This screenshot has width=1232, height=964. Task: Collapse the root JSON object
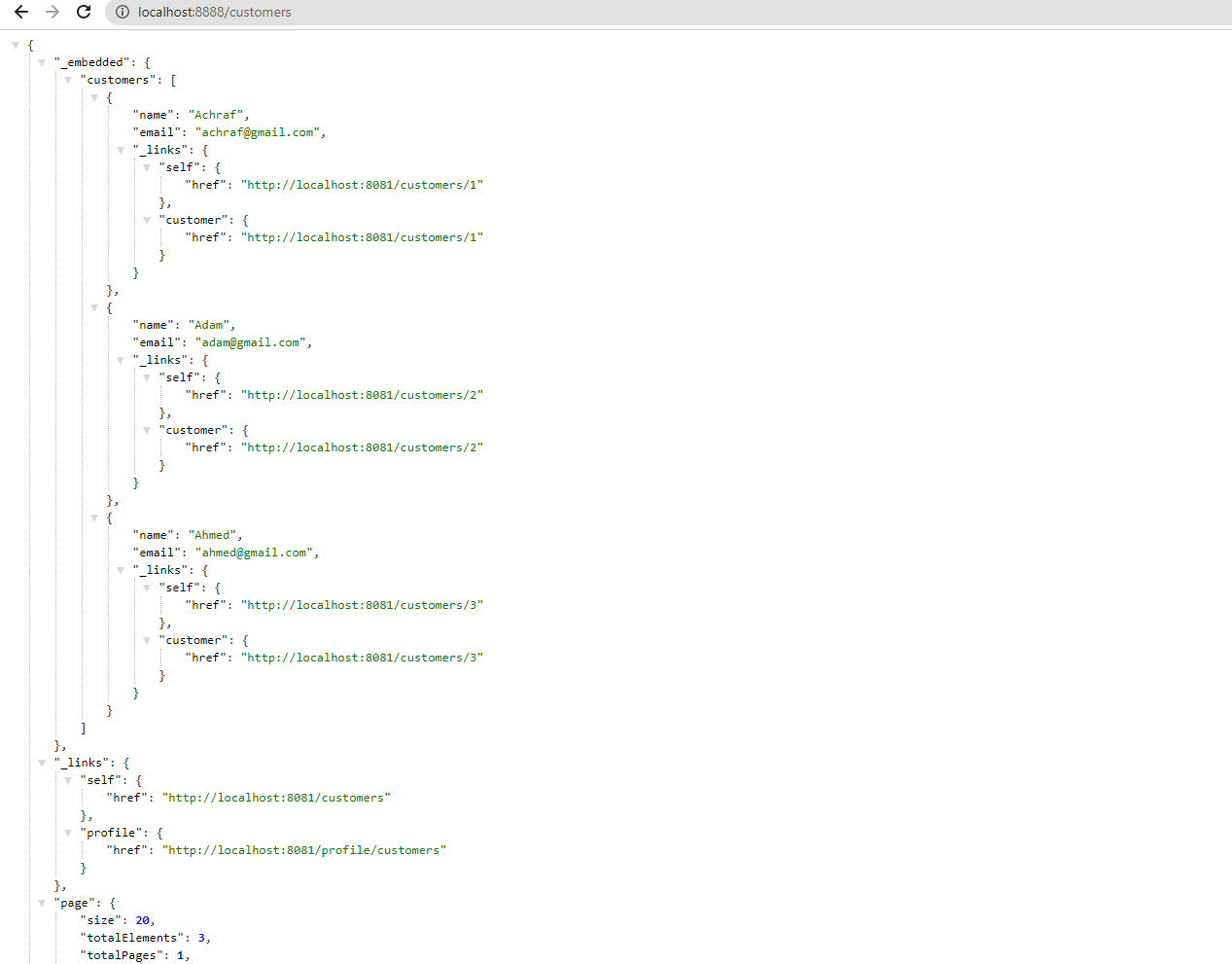tap(16, 44)
